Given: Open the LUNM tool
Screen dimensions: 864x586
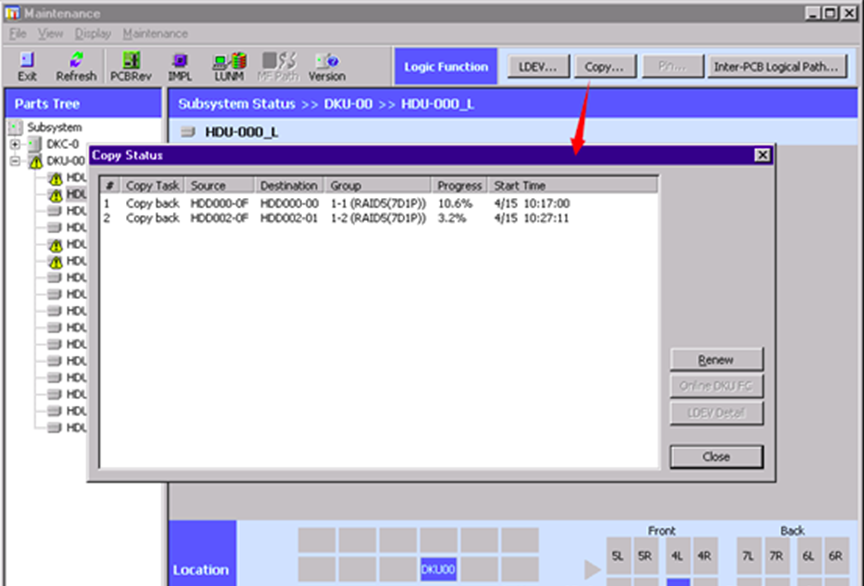Looking at the screenshot, I should pyautogui.click(x=229, y=61).
